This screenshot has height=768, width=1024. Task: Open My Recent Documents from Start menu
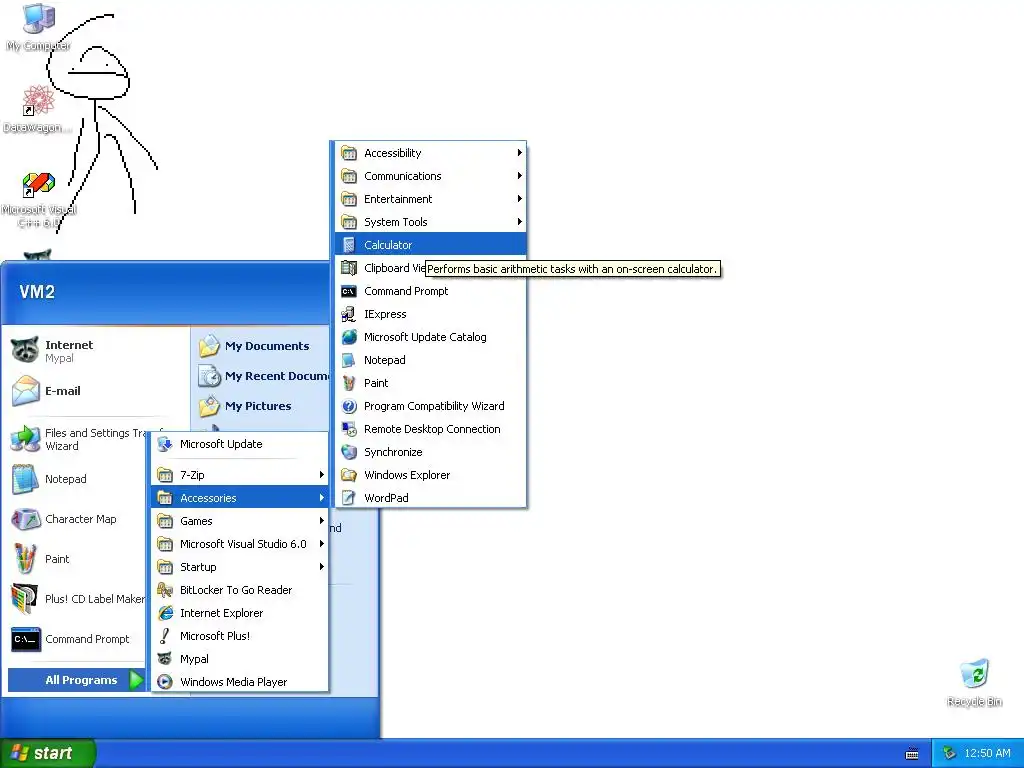(263, 376)
